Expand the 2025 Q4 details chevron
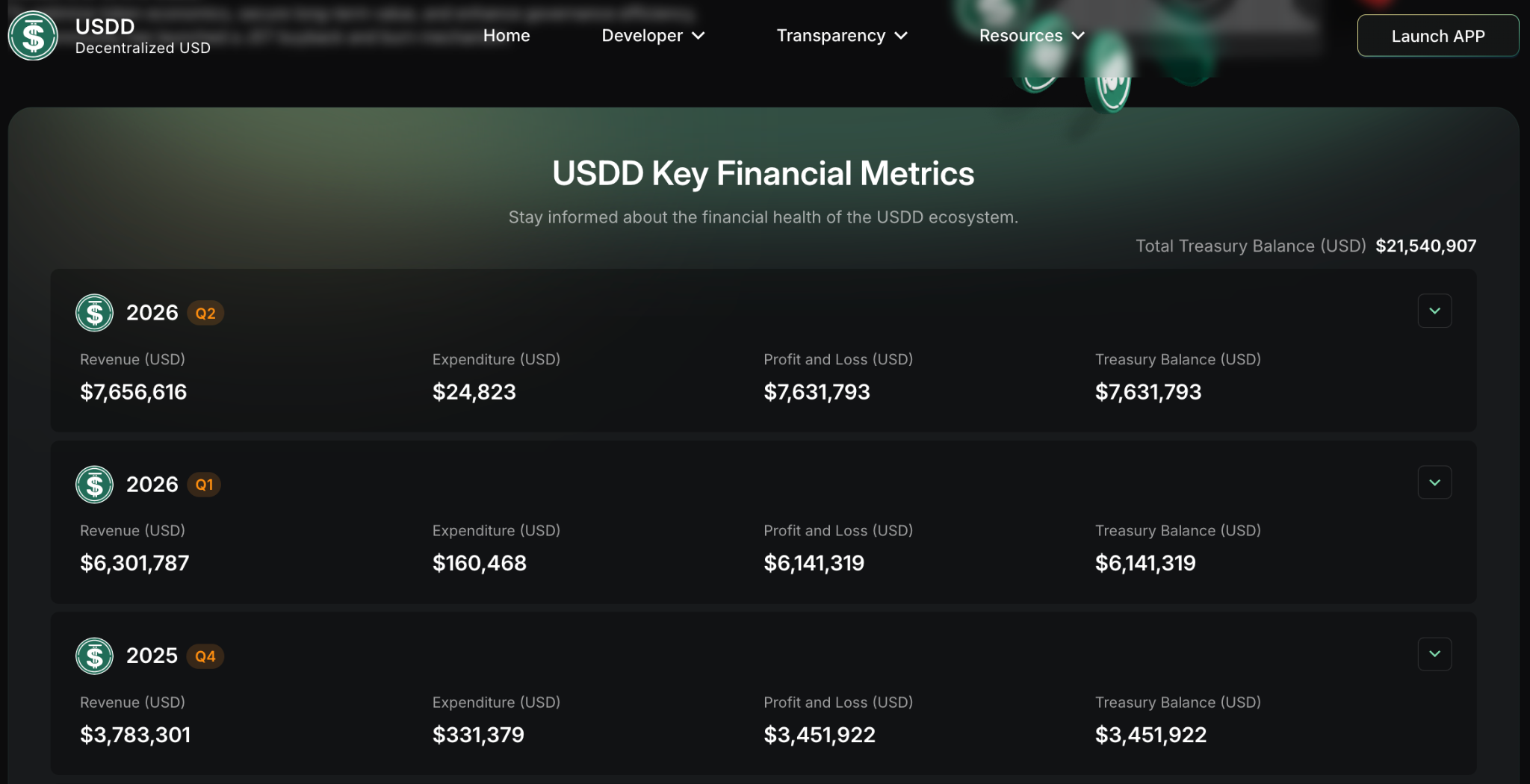This screenshot has width=1530, height=784. pyautogui.click(x=1434, y=654)
